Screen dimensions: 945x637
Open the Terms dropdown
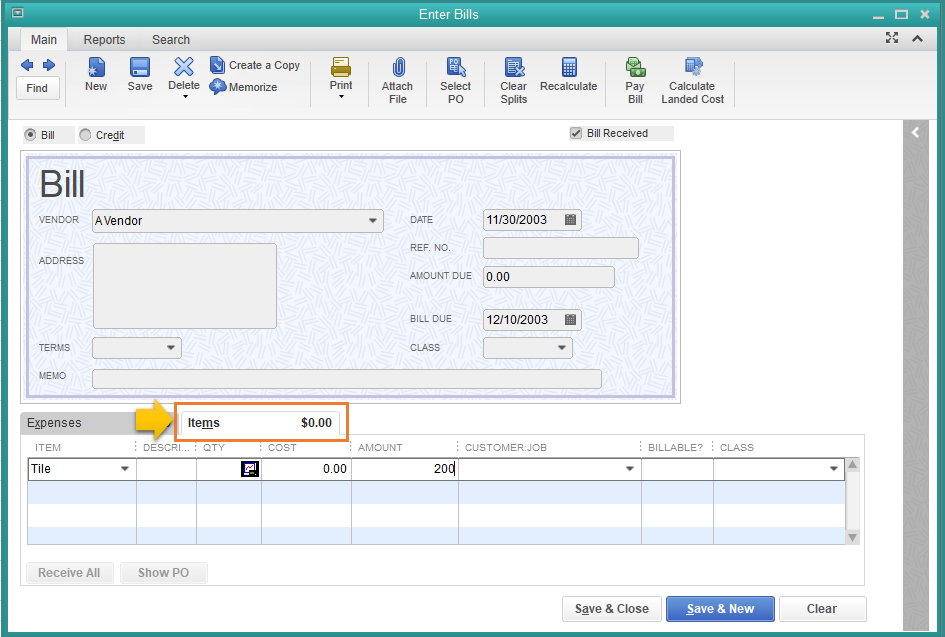[x=171, y=348]
